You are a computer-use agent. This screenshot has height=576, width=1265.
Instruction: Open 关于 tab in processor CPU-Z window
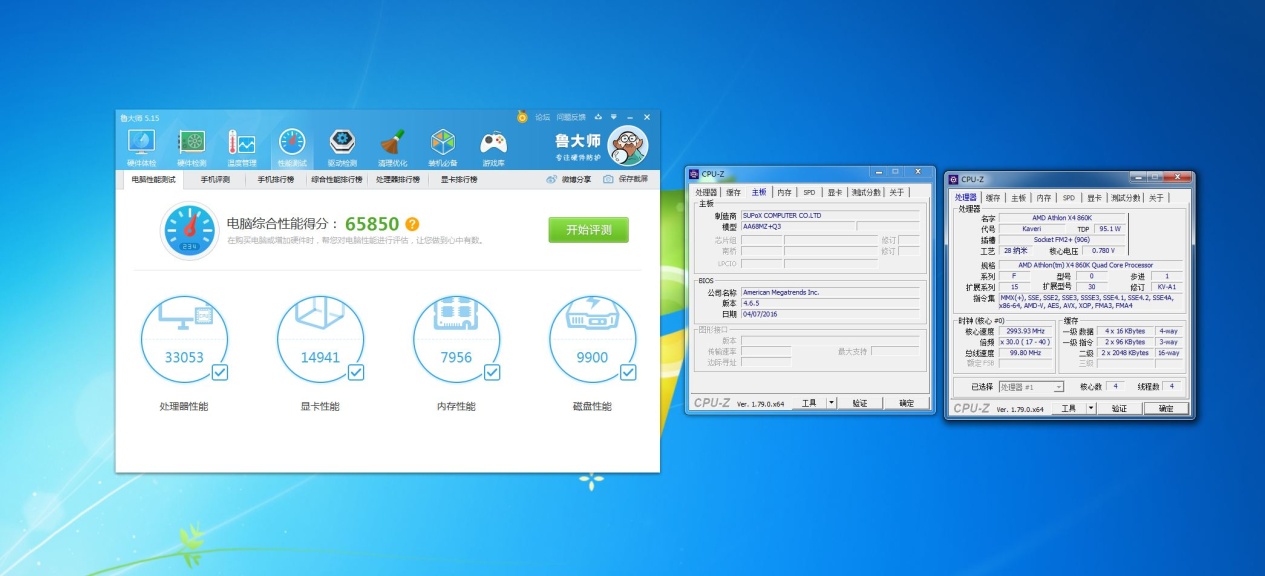pyautogui.click(x=1156, y=198)
